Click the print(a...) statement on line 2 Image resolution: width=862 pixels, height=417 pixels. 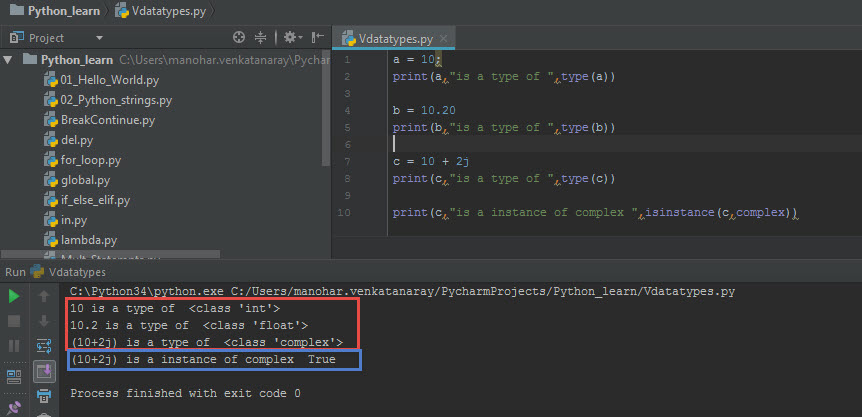coord(504,77)
